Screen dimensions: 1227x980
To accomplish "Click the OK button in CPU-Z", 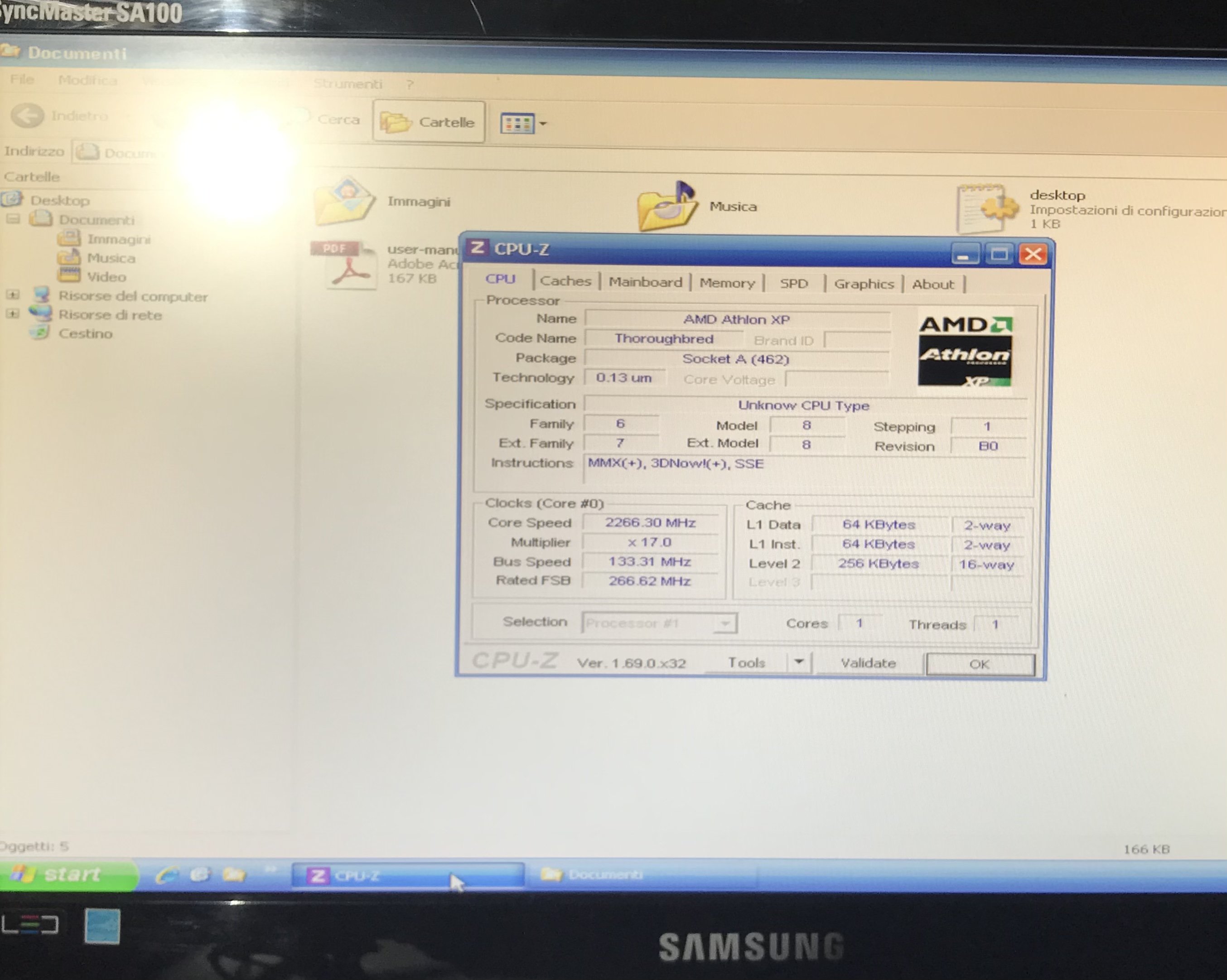I will coord(980,664).
